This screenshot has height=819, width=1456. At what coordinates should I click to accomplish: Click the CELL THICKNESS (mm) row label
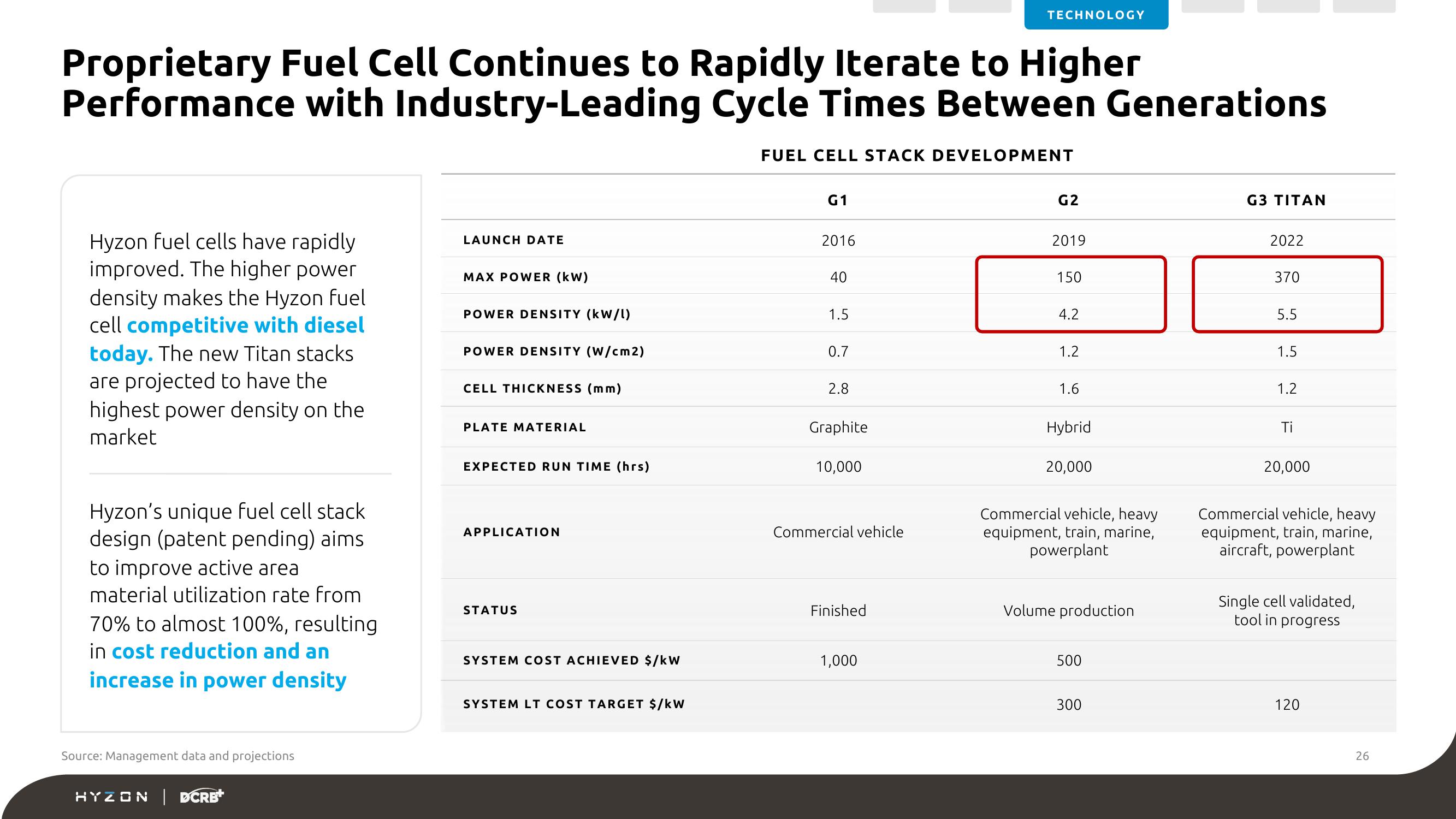point(542,389)
